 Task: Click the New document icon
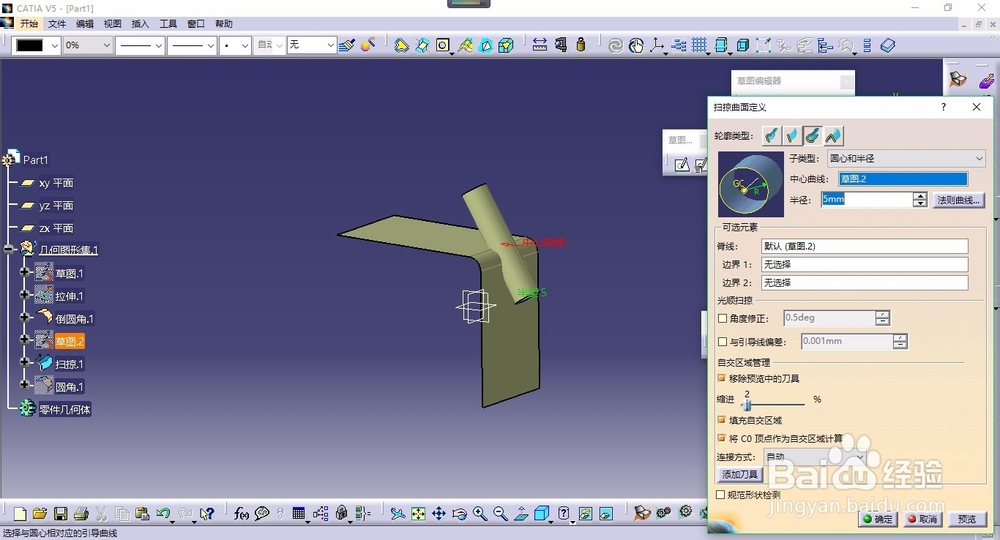click(20, 513)
